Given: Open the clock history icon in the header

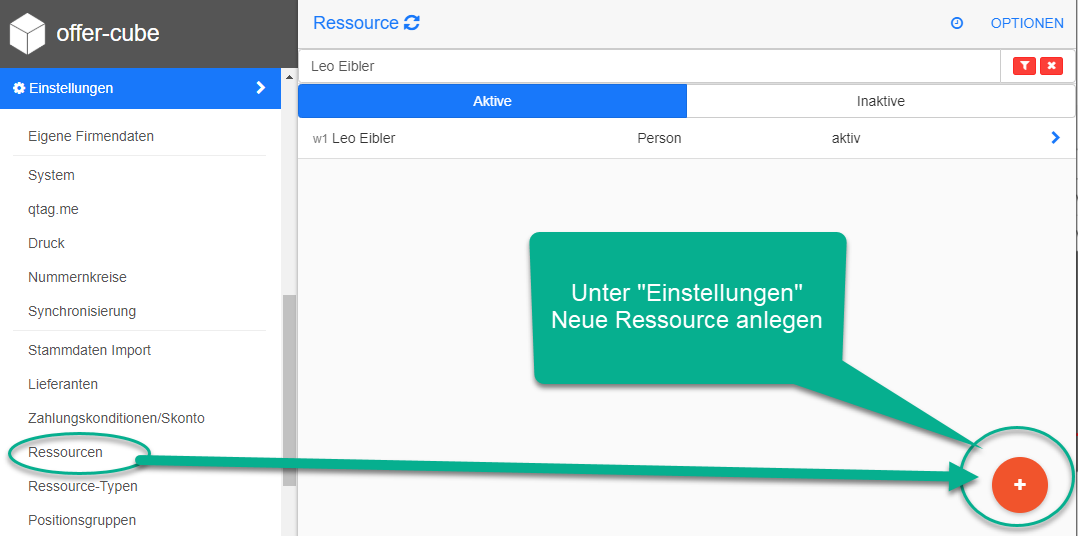Looking at the screenshot, I should tap(956, 23).
